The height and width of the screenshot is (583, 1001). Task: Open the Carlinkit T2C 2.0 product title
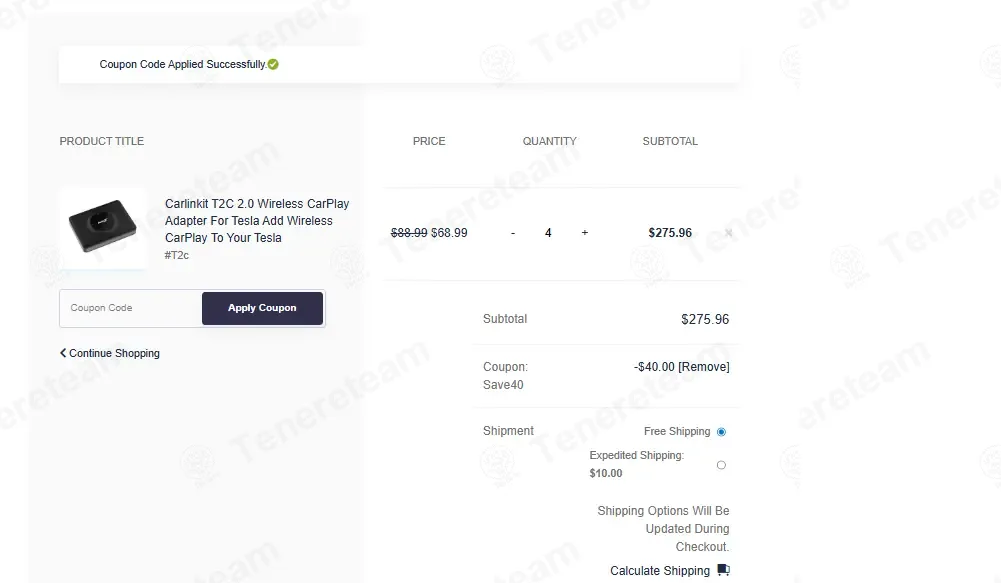(257, 220)
